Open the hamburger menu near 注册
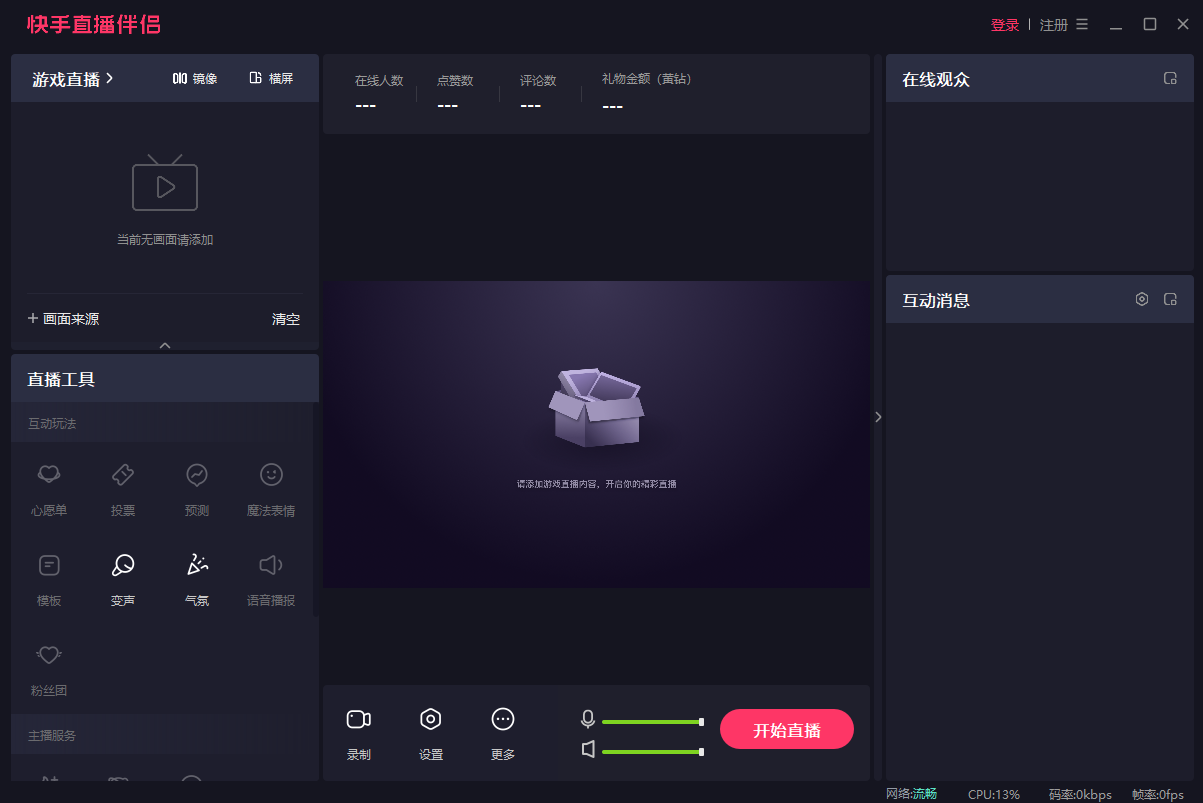 [1084, 24]
